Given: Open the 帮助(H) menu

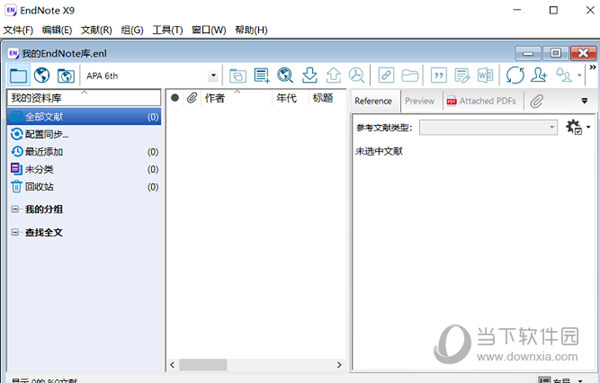Looking at the screenshot, I should point(251,30).
